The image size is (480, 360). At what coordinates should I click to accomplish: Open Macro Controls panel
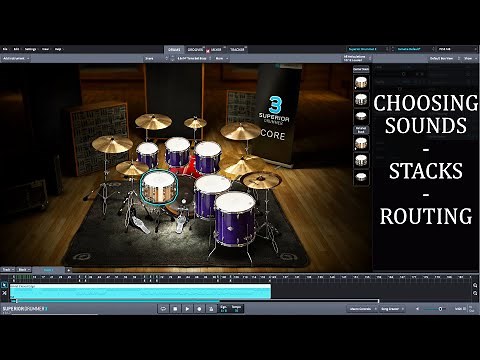(x=362, y=309)
